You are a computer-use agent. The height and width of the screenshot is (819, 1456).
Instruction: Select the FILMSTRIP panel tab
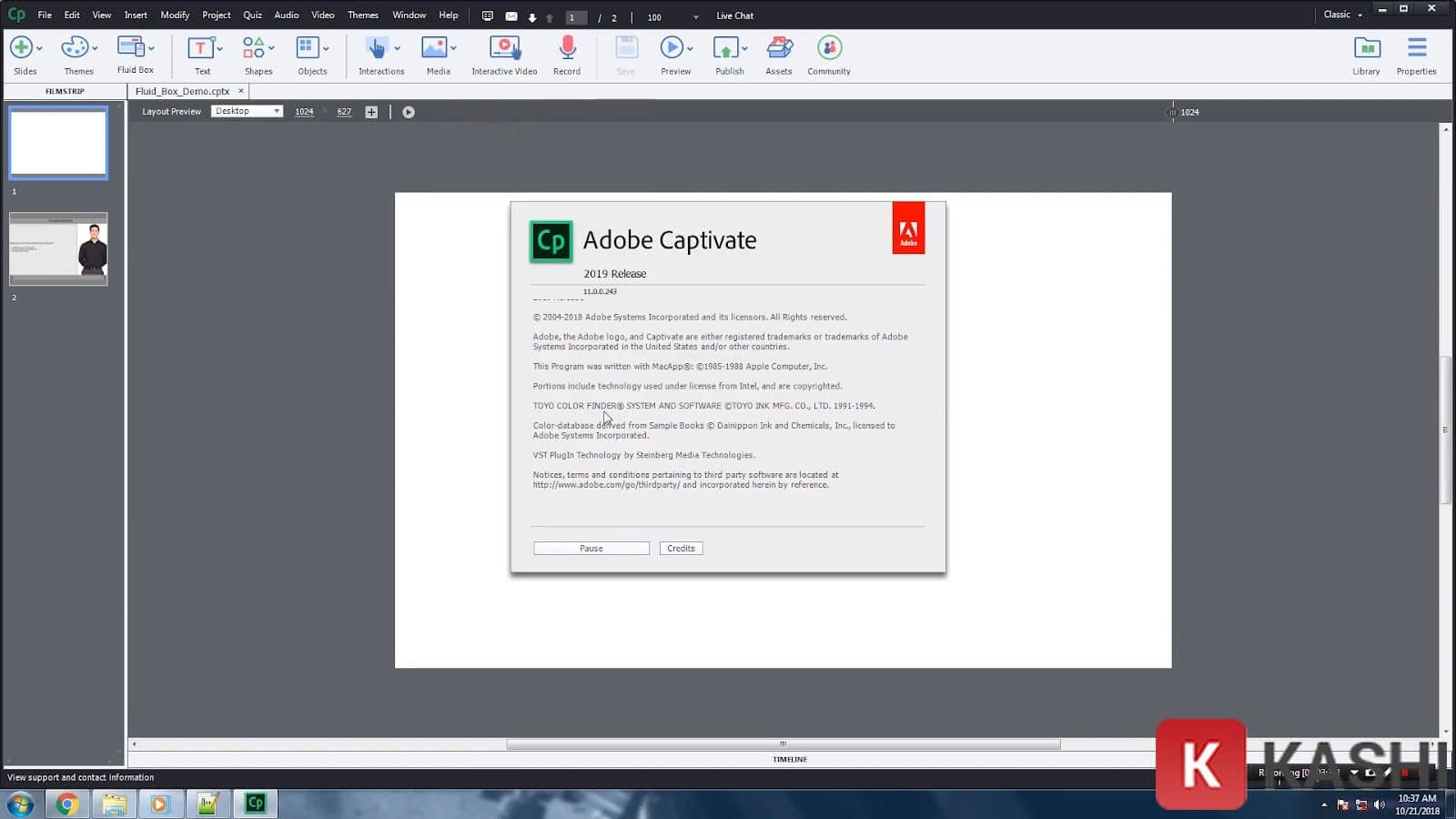coord(65,91)
